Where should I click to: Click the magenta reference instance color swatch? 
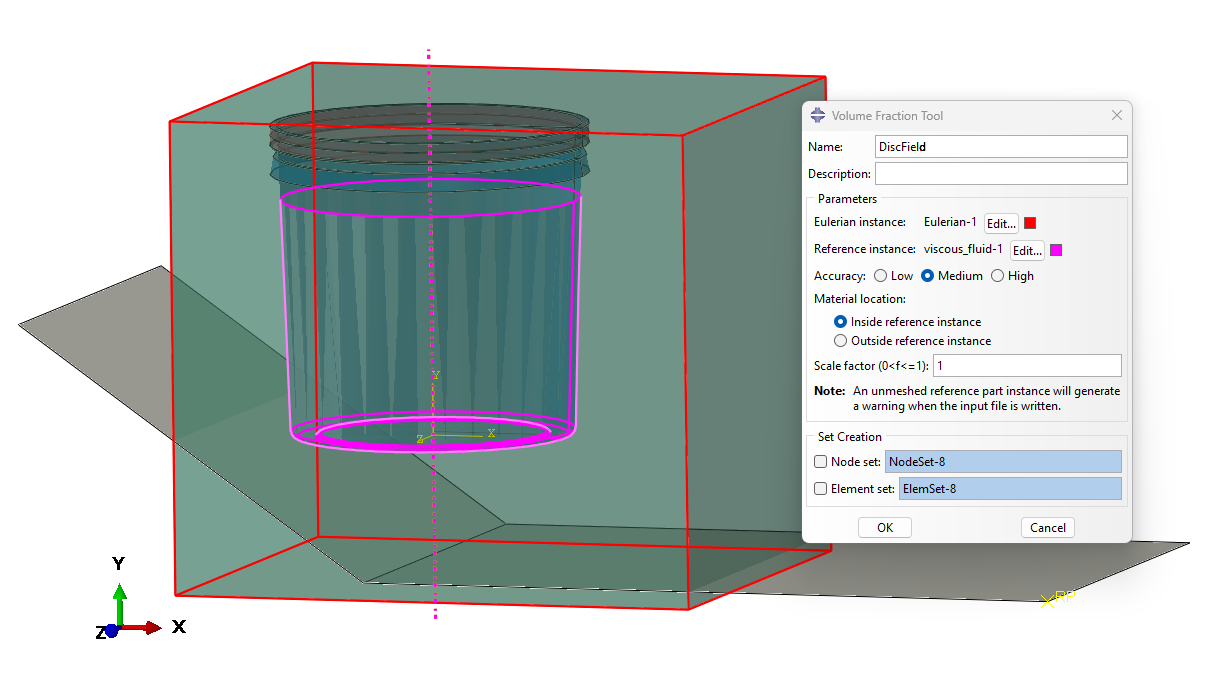click(1055, 250)
